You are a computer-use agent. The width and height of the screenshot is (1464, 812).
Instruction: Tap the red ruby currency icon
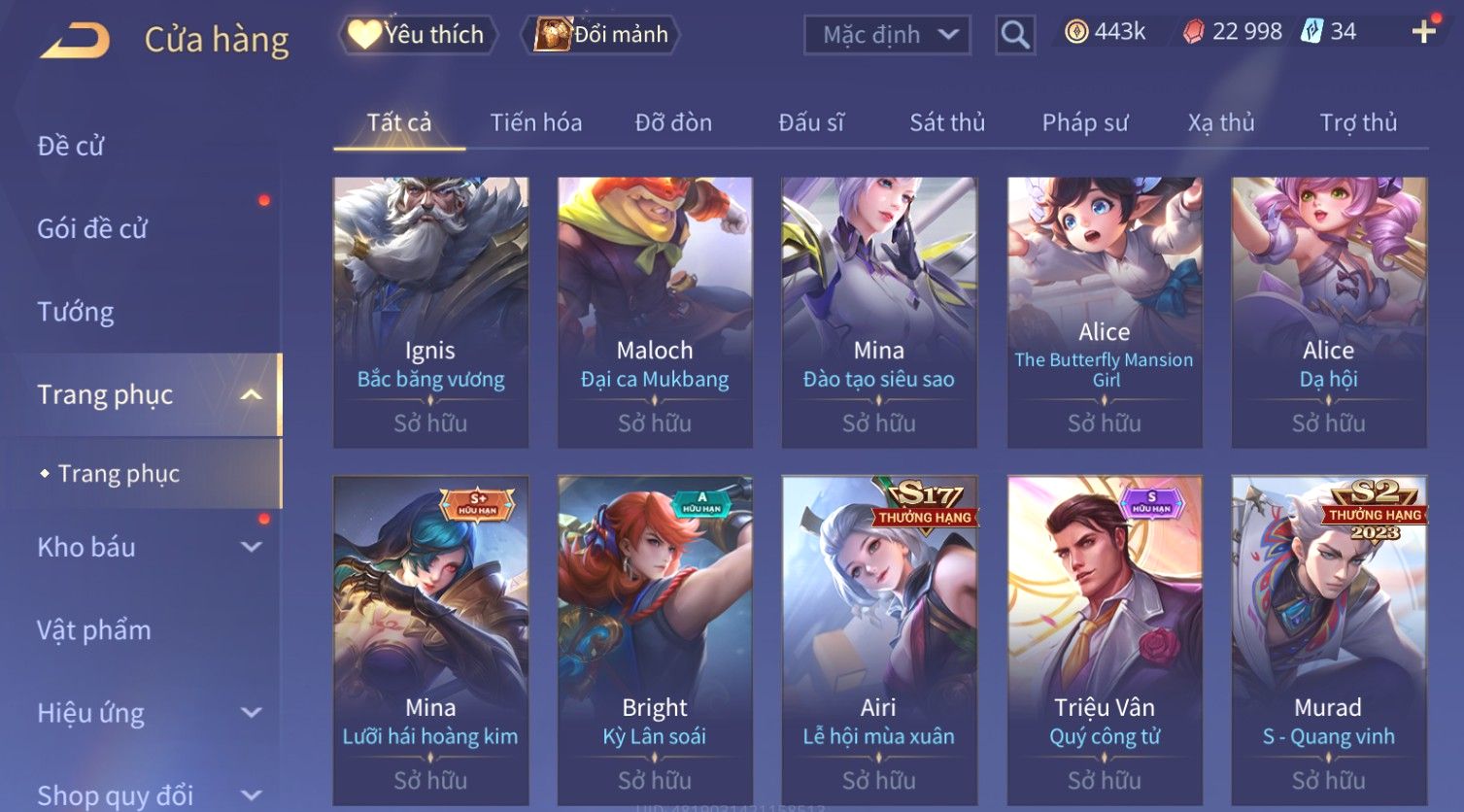click(1193, 32)
